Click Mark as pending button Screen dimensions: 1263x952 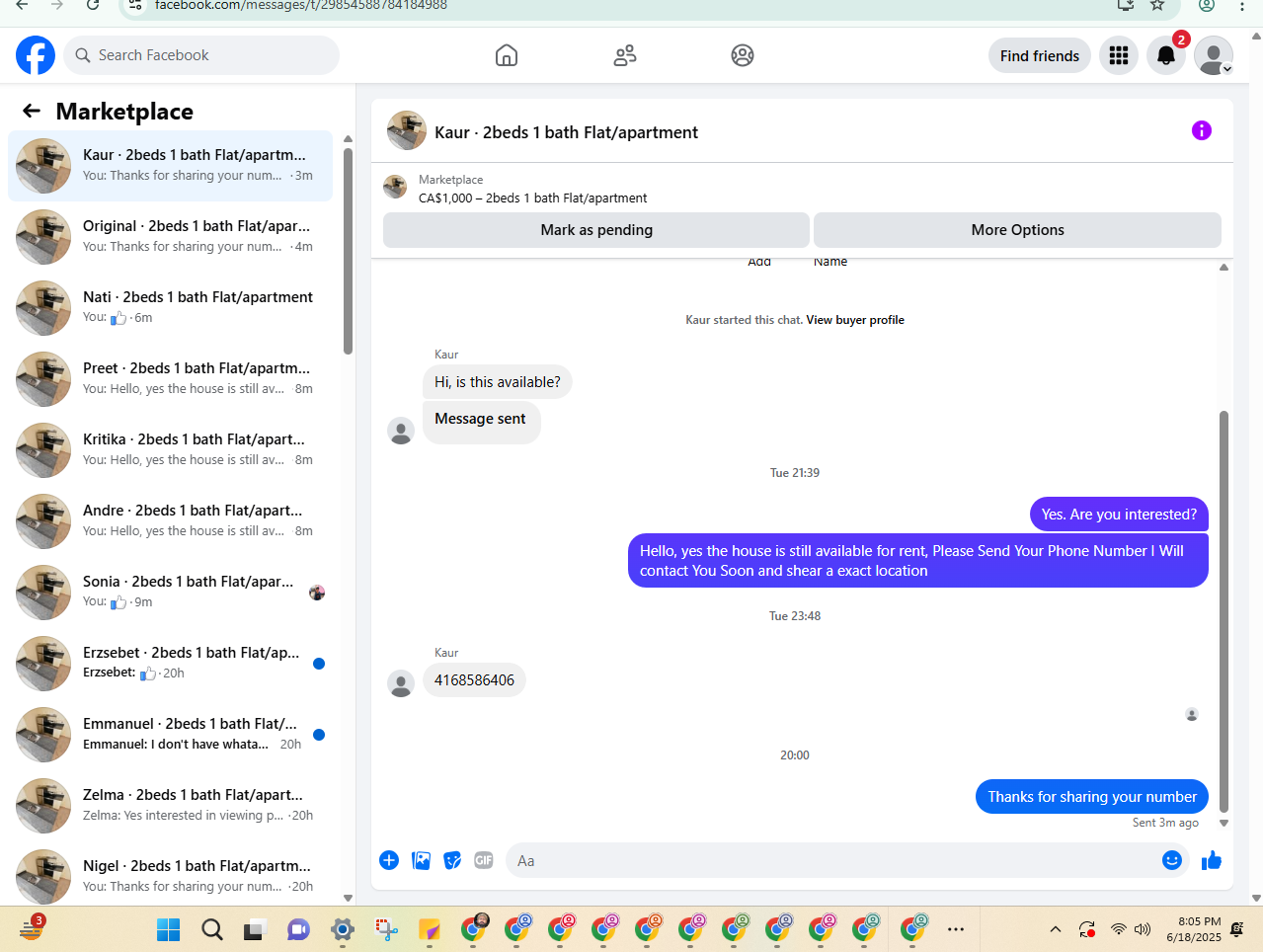coord(596,229)
